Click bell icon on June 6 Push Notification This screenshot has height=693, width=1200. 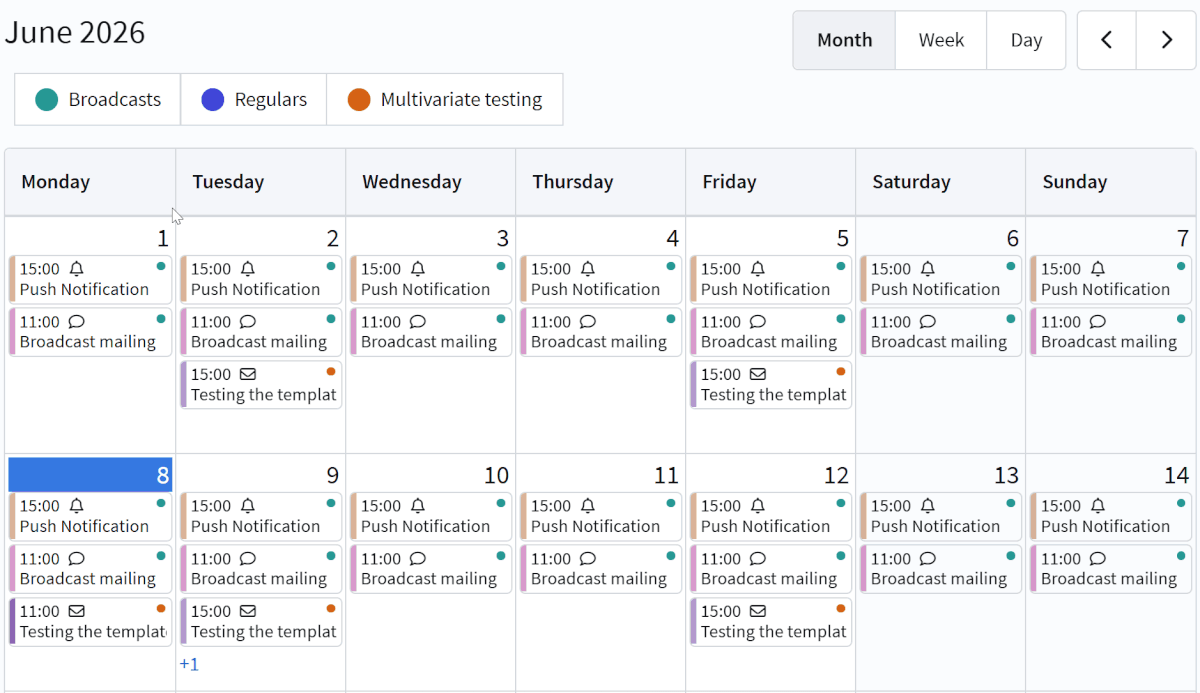928,269
